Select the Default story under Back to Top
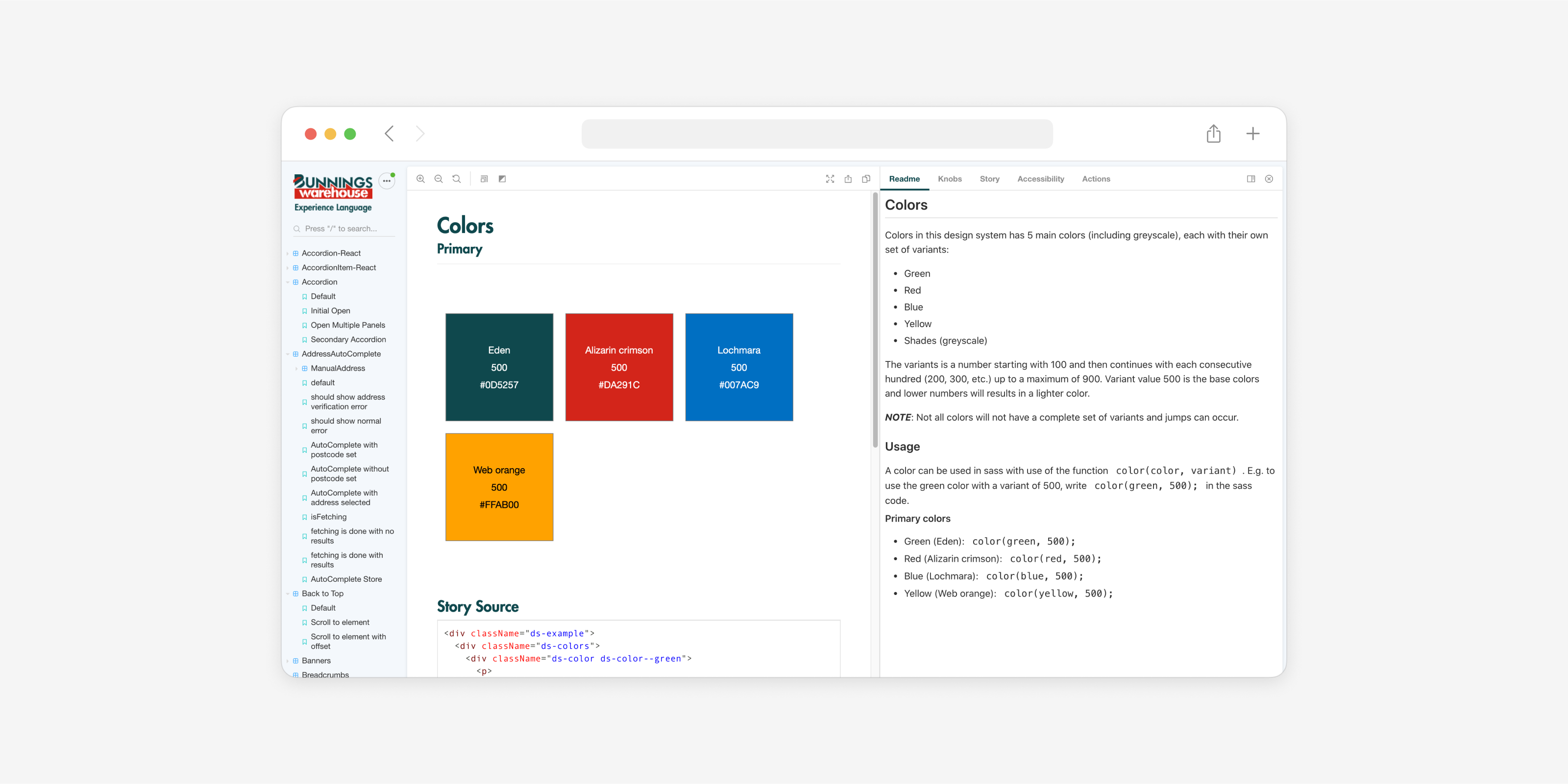The image size is (1568, 784). tap(323, 608)
